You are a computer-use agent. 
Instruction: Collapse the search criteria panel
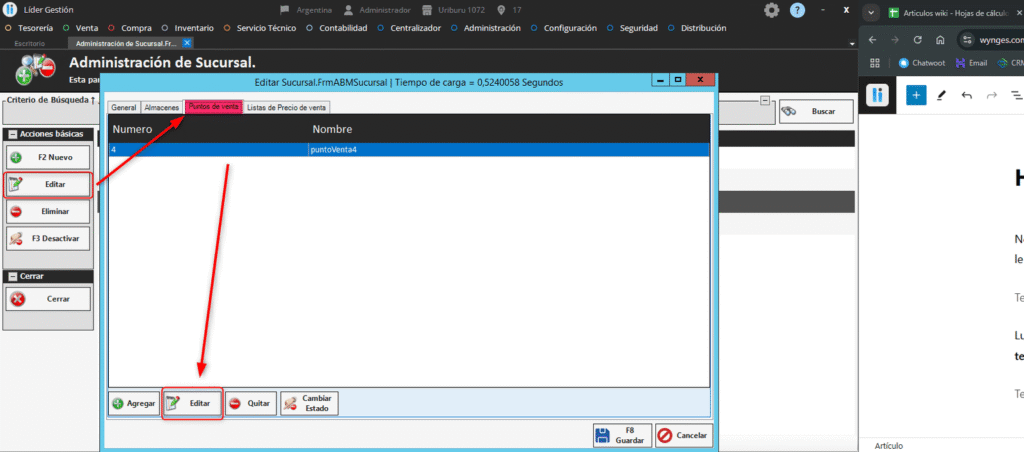point(765,100)
